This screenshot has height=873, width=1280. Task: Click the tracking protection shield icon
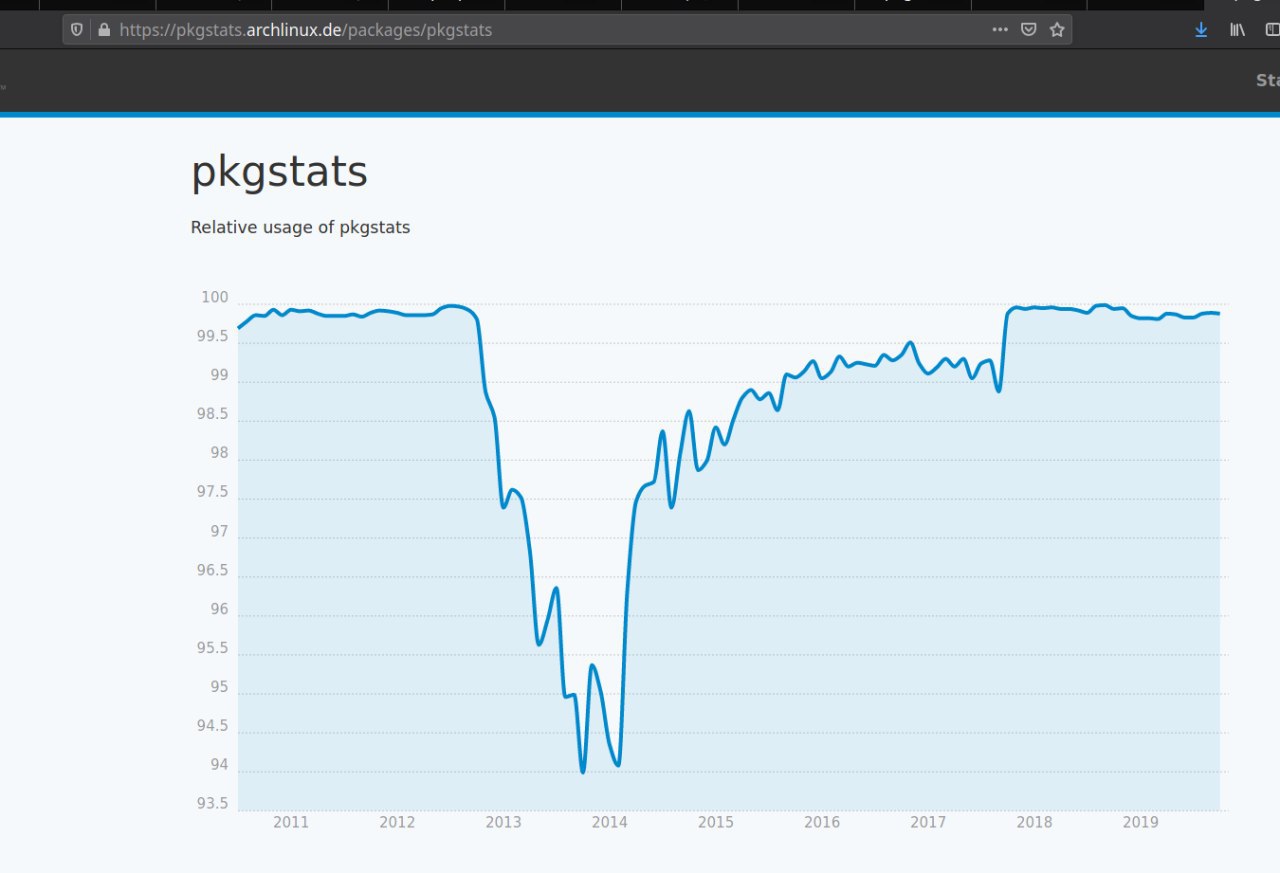coord(77,30)
